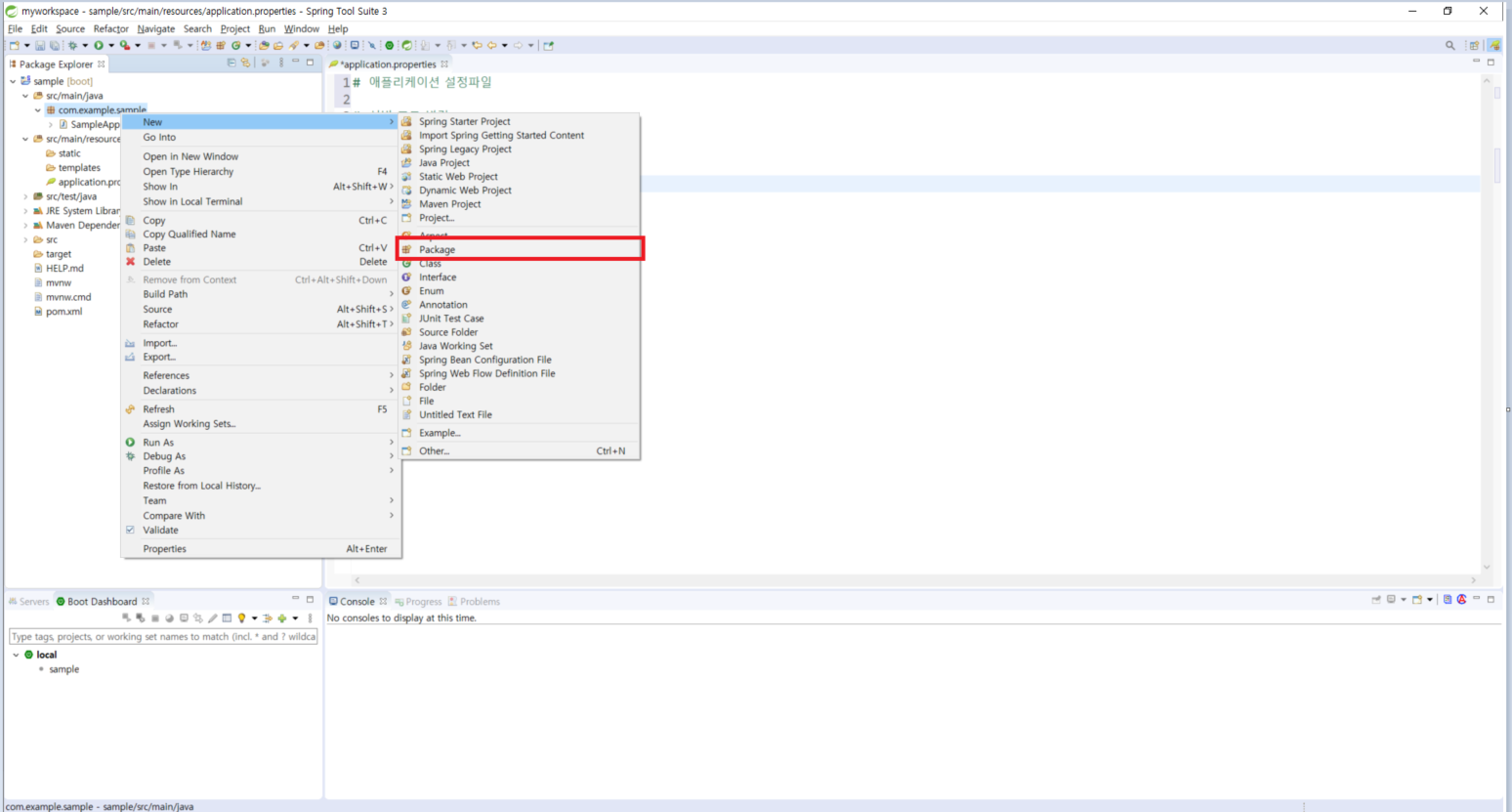Select Package from the New submenu
The width and height of the screenshot is (1512, 812).
[x=520, y=249]
